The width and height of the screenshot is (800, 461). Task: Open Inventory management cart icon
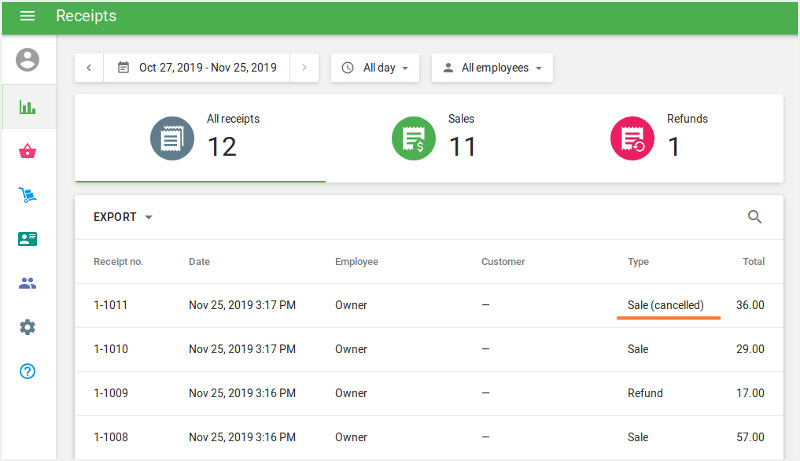click(28, 195)
